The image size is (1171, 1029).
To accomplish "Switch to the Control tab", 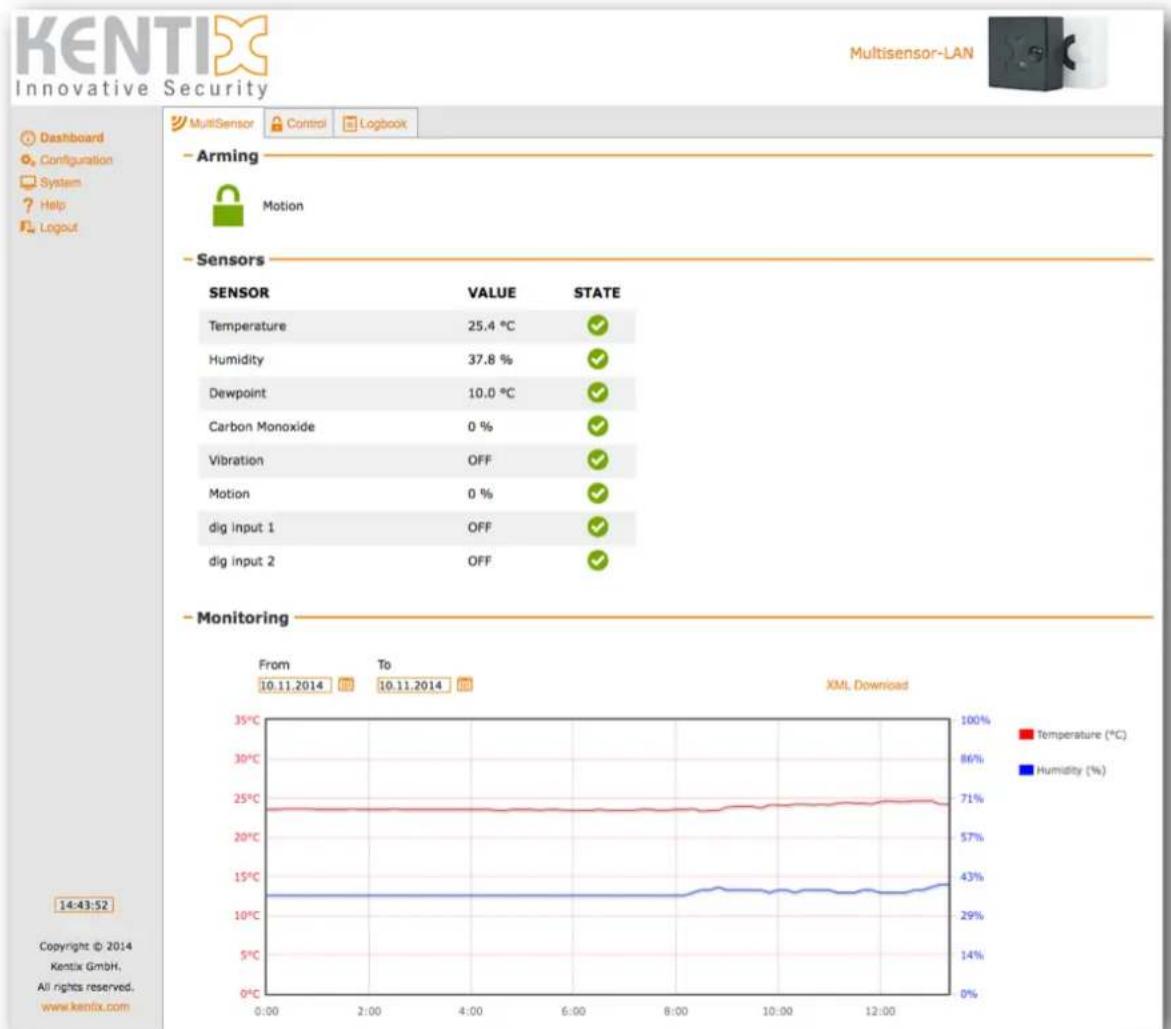I will pyautogui.click(x=299, y=123).
